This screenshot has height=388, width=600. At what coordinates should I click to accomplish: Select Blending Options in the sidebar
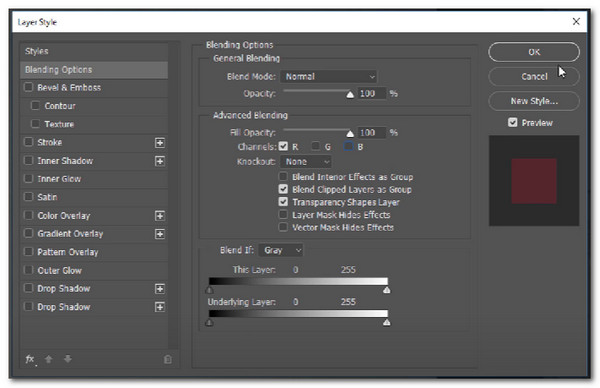click(x=94, y=70)
